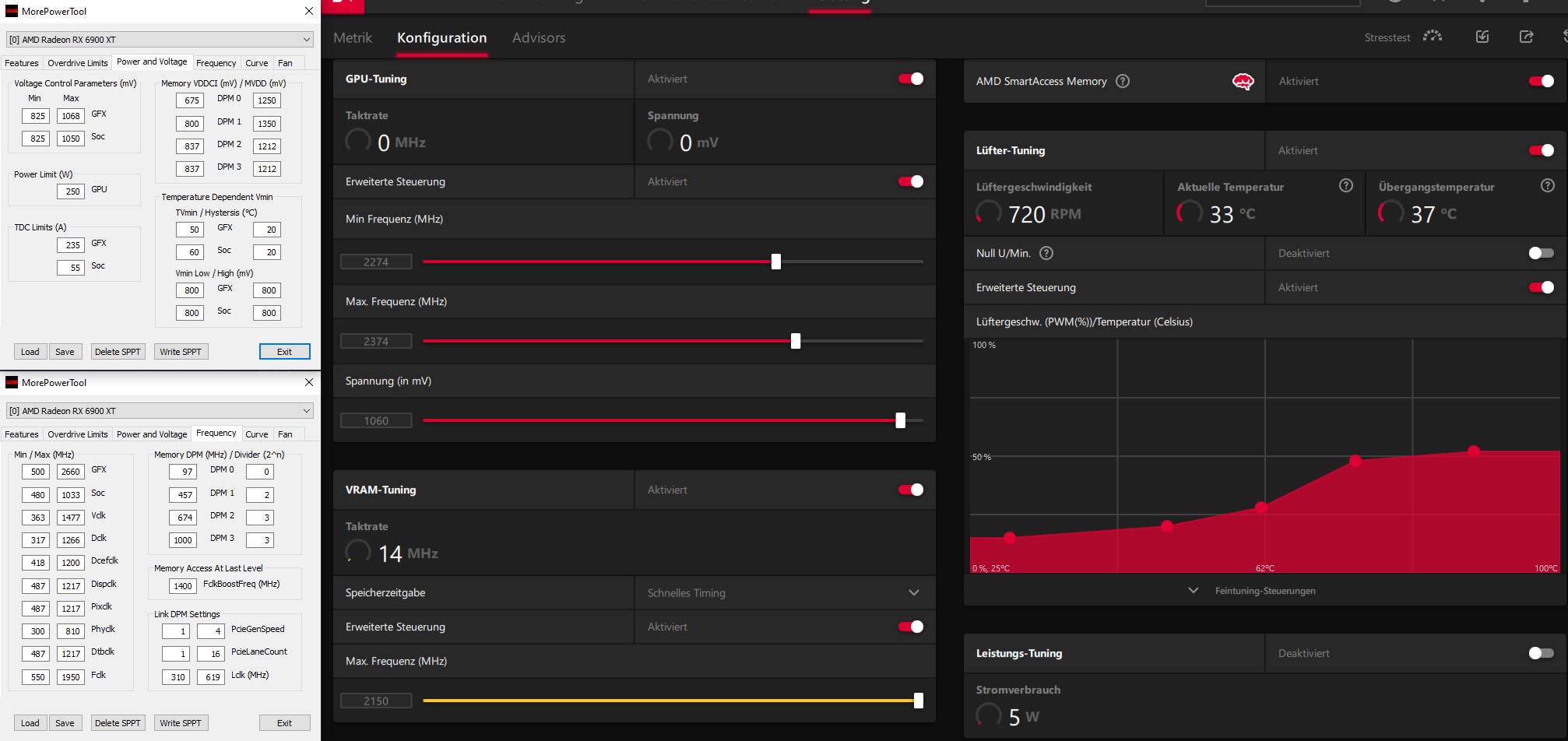Screen dimensions: 1568x741
Task: Click the DPM 0 MVDD field 1250
Action: 267,100
